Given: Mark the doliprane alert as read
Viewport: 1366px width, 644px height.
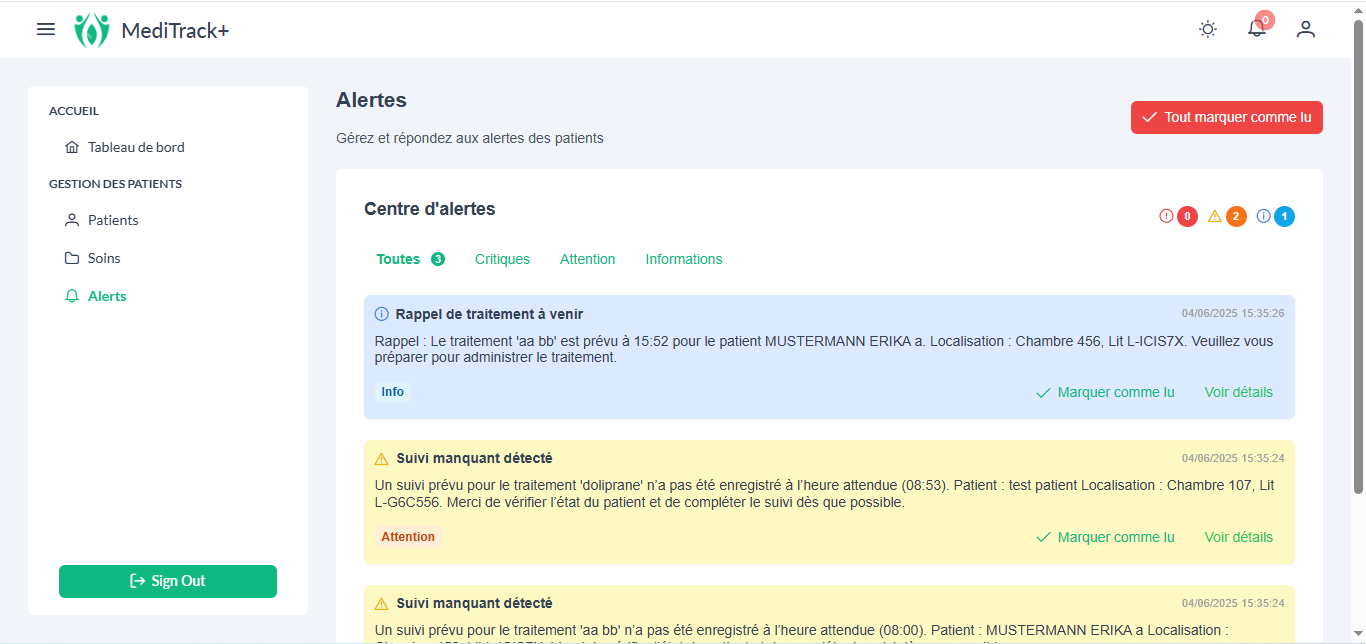Looking at the screenshot, I should 1105,537.
